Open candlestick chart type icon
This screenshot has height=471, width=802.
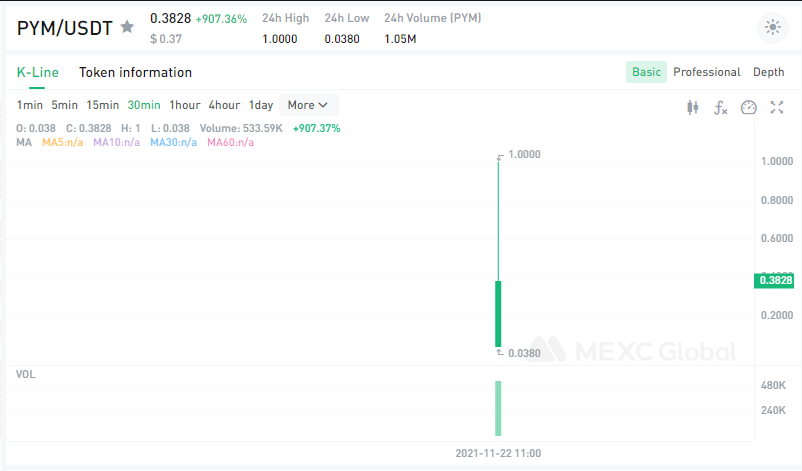[x=693, y=107]
